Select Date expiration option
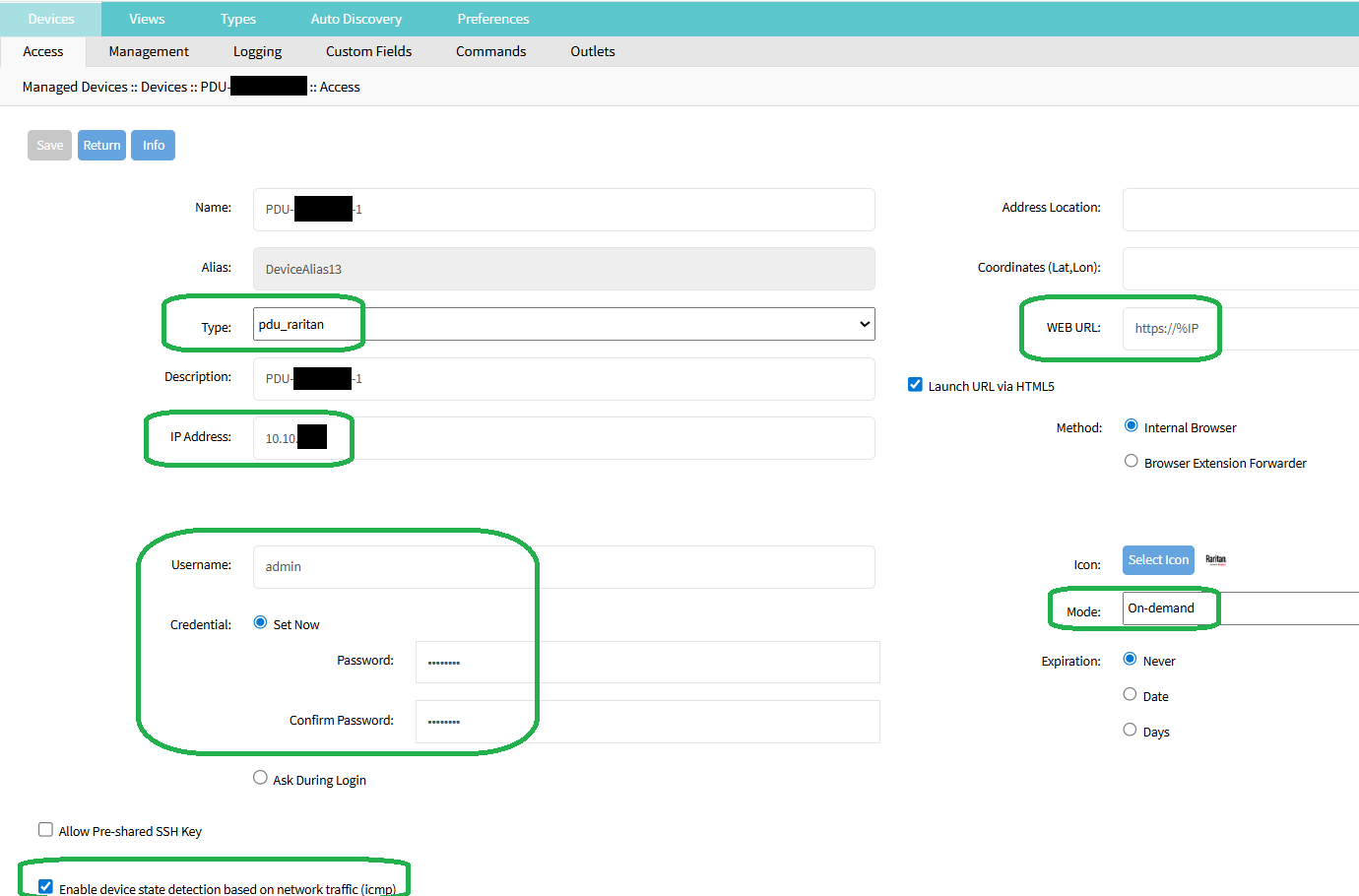Viewport: 1359px width, 896px height. pyautogui.click(x=1130, y=695)
